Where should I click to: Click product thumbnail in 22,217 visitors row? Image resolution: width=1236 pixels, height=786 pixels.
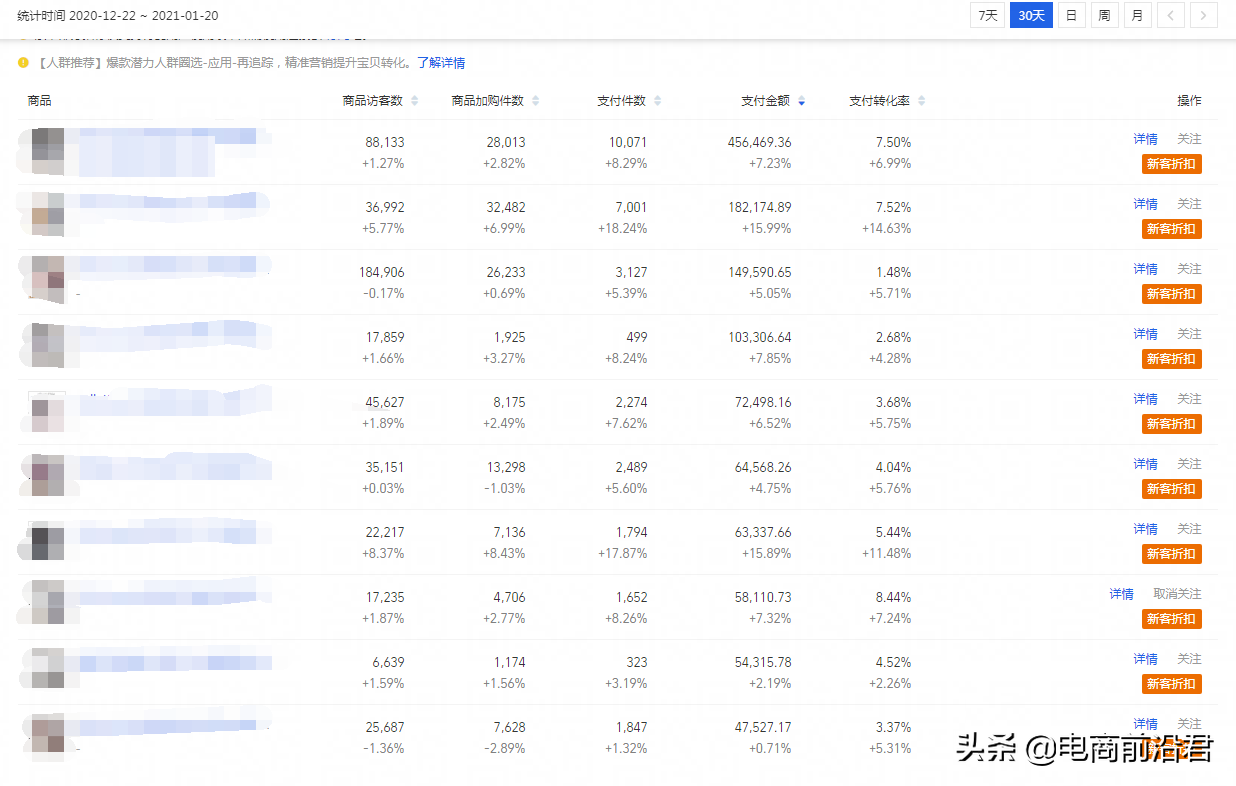point(47,540)
